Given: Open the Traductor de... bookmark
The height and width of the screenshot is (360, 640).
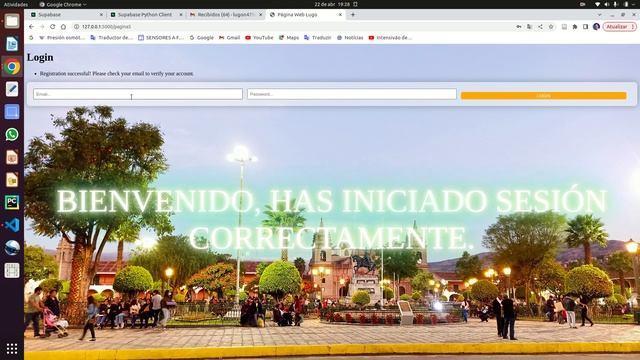Looking at the screenshot, I should click(111, 38).
